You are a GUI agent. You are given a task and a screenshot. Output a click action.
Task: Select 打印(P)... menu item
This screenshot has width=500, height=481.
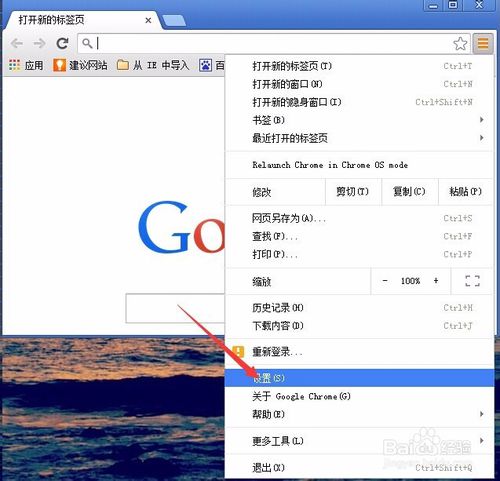359,254
